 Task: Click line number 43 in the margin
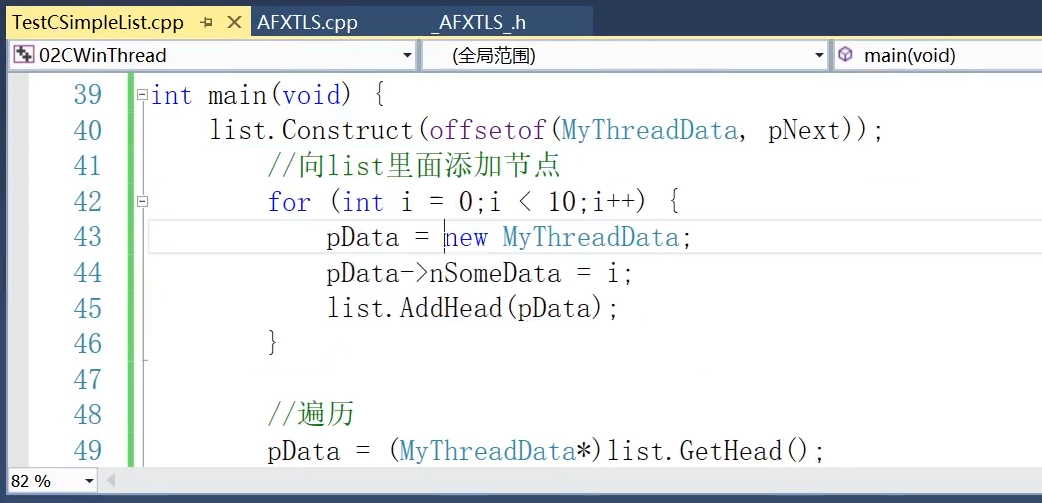coord(88,237)
